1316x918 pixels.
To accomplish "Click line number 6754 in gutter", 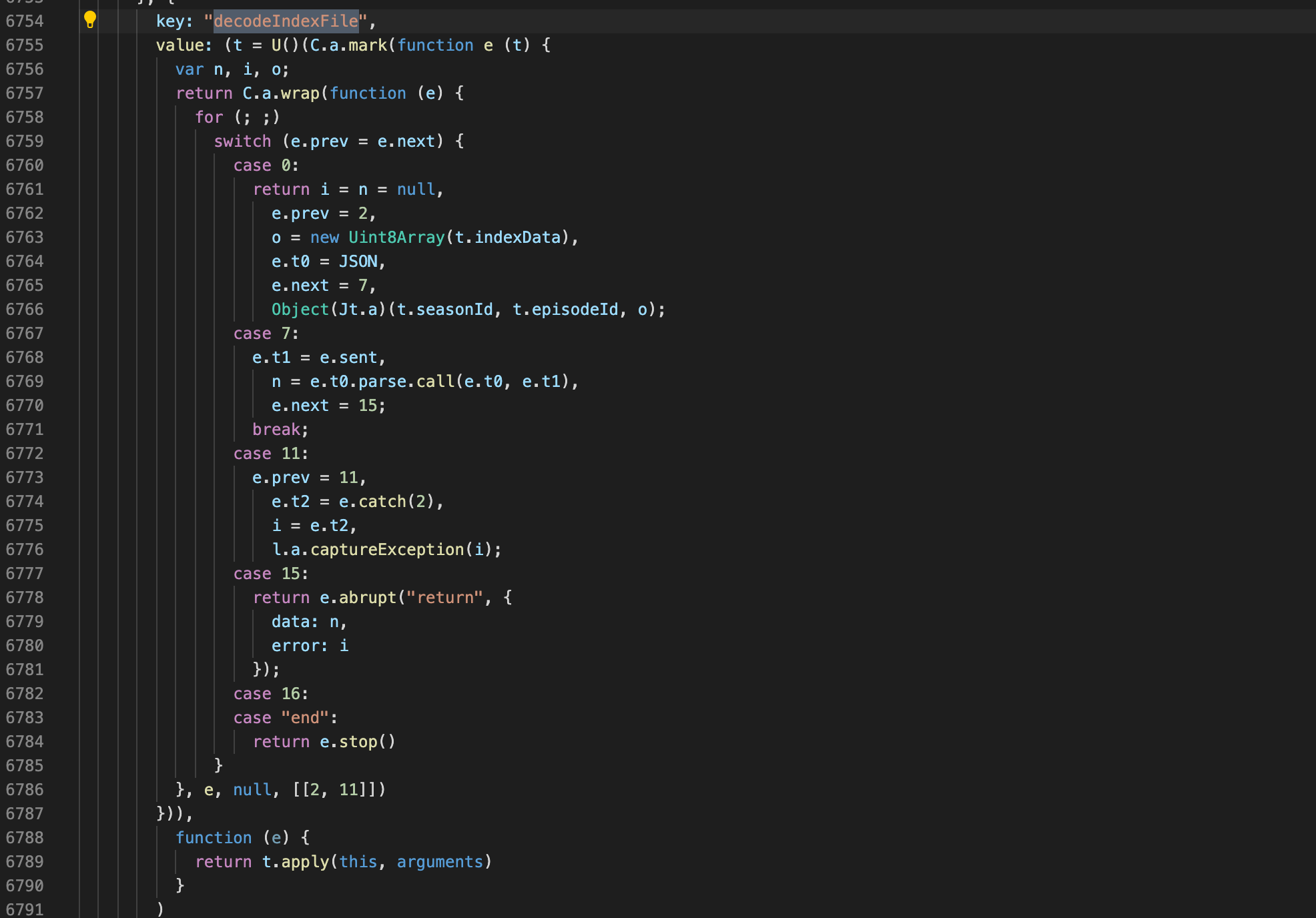I will (25, 21).
